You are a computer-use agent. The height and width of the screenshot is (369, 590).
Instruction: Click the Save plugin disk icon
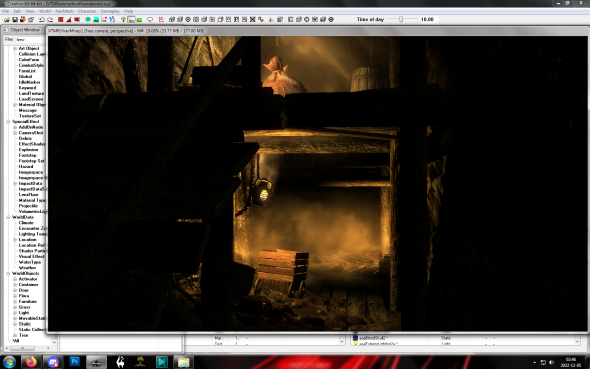tap(15, 19)
